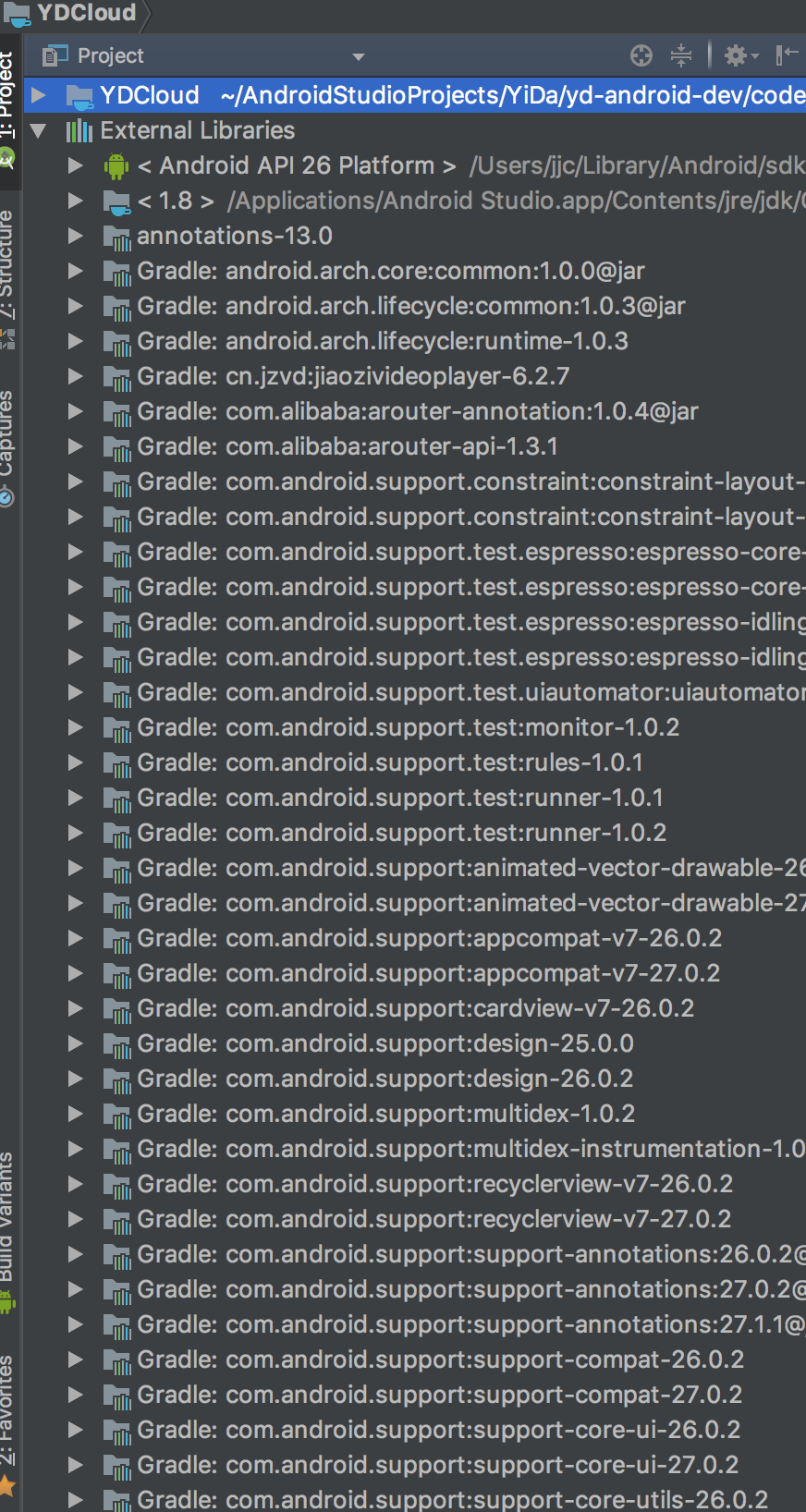
Task: Select Gradle: support-core-ui-27.0.2 row
Action: coord(415,1465)
